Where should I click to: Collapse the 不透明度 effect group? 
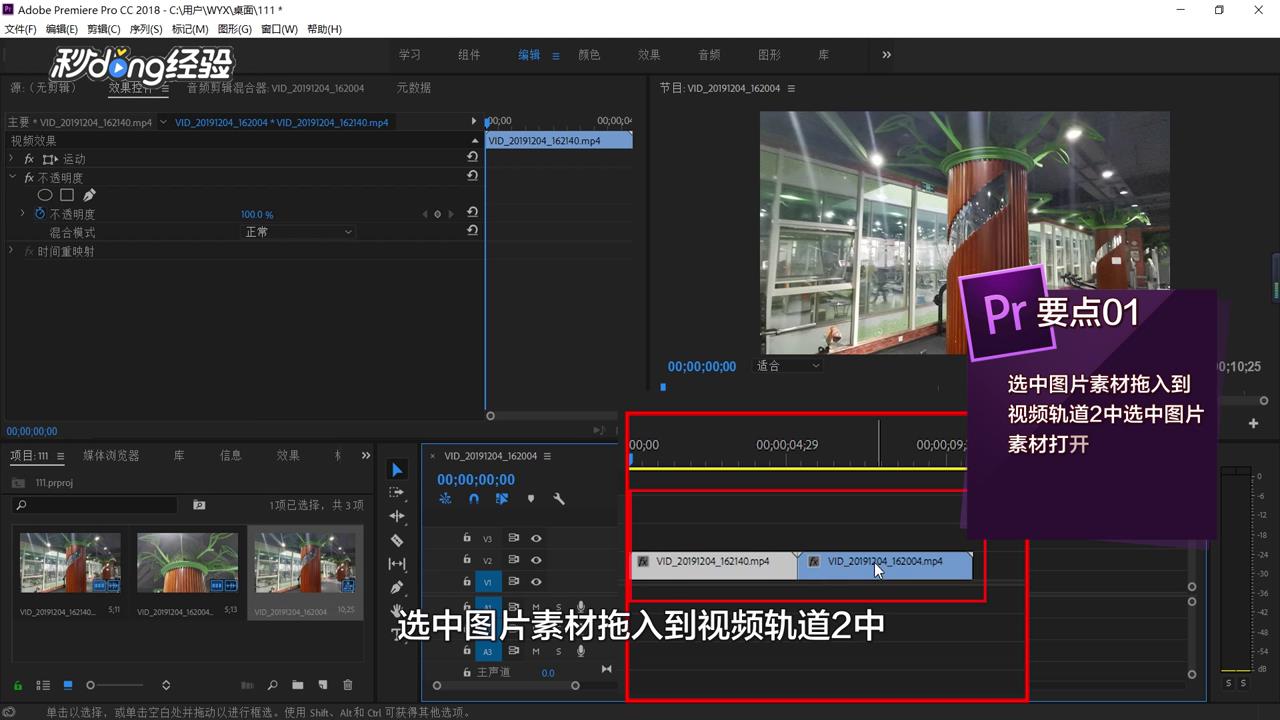tap(12, 177)
